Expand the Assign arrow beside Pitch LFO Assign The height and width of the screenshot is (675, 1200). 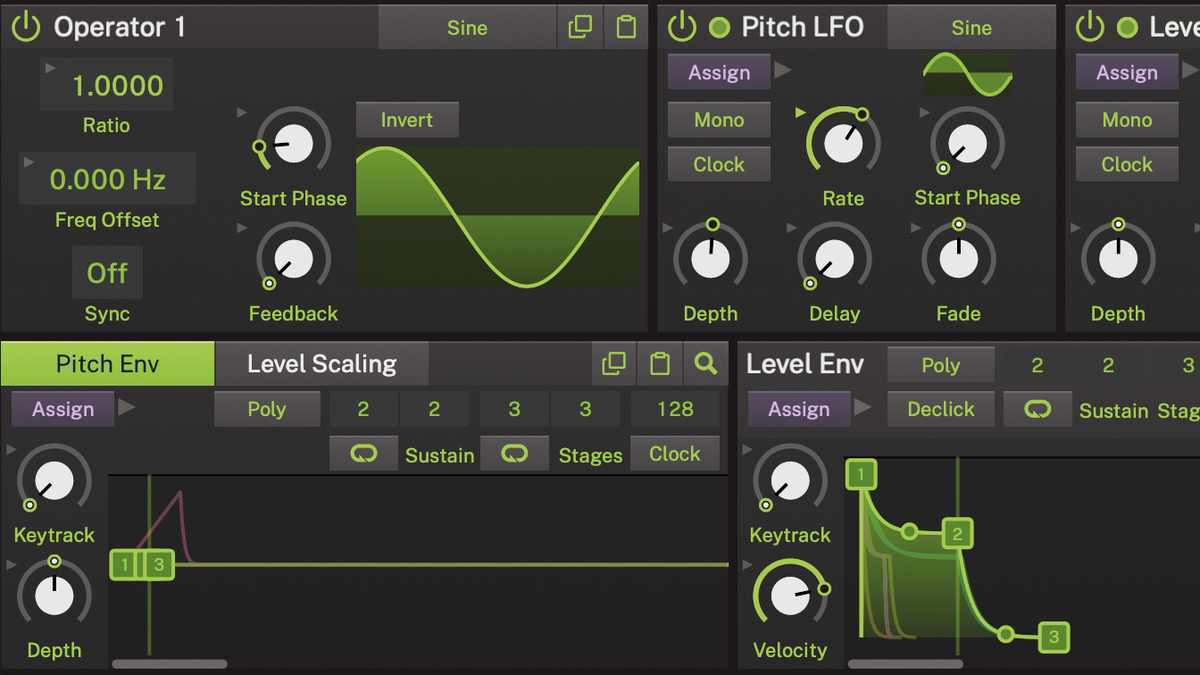784,71
